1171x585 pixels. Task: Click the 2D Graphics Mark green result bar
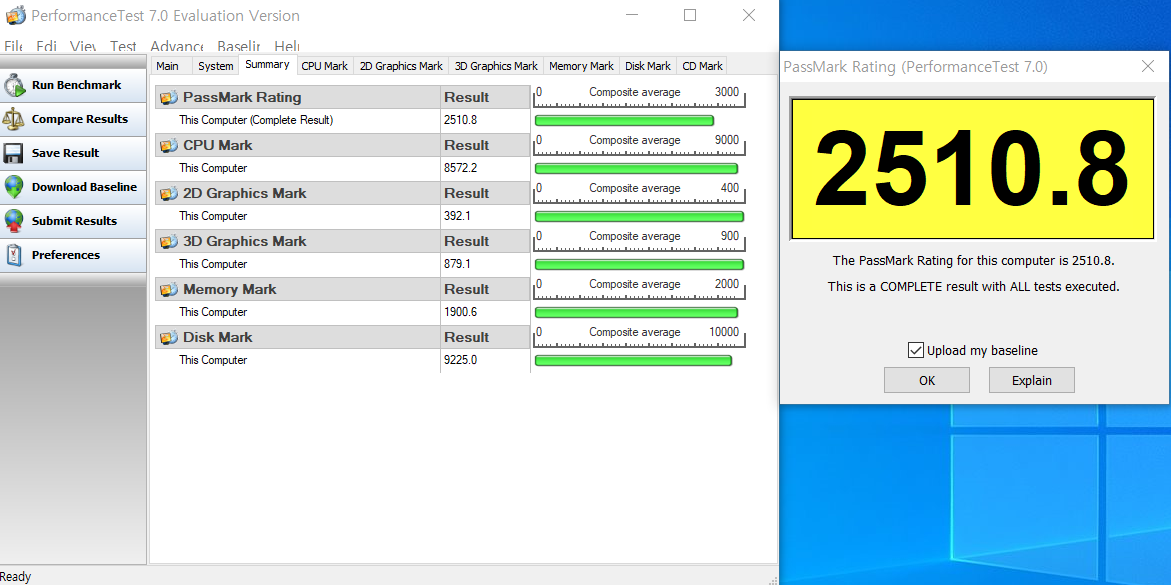639,217
